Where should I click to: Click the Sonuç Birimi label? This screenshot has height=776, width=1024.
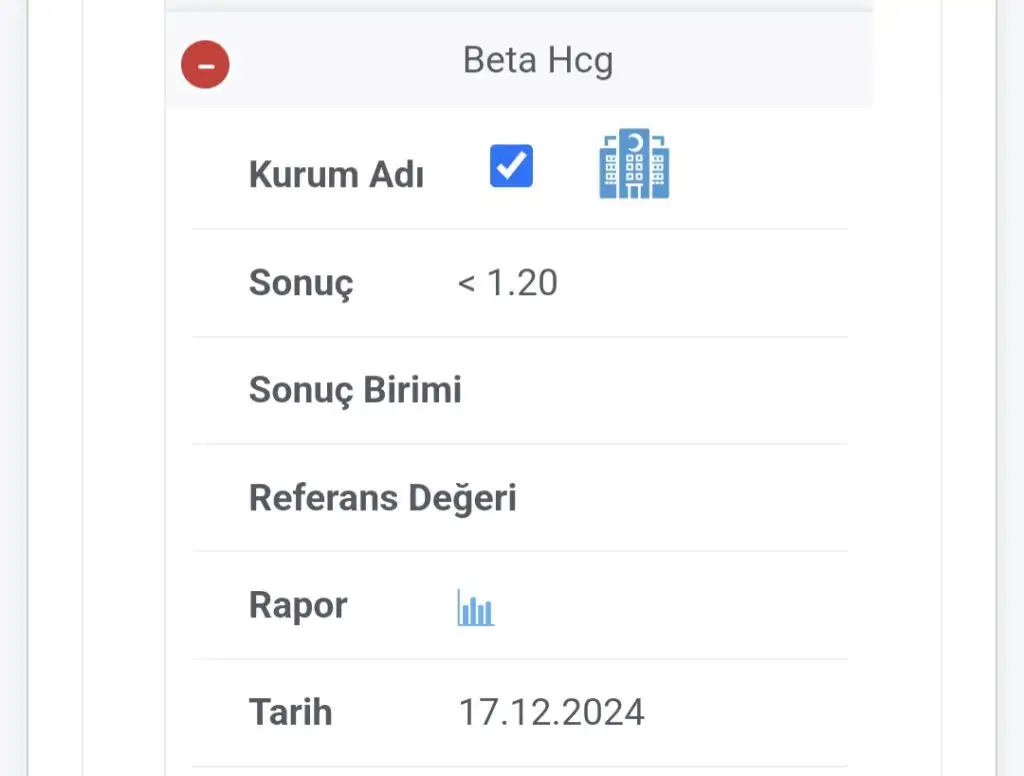[x=355, y=390]
